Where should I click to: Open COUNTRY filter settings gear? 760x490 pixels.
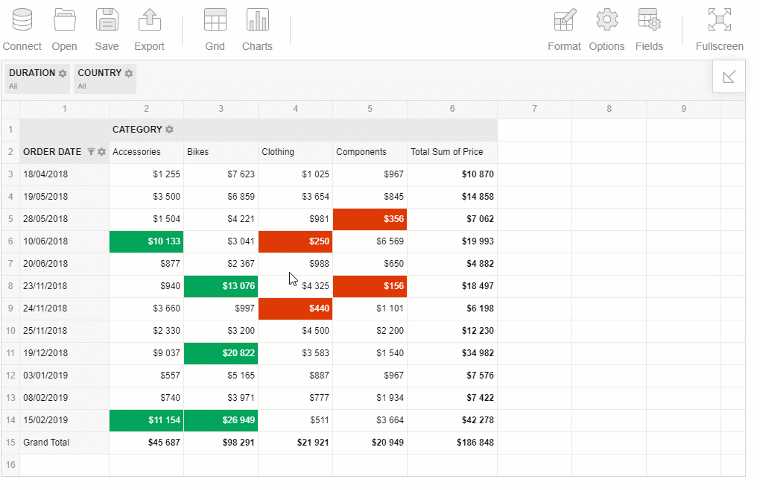128,73
